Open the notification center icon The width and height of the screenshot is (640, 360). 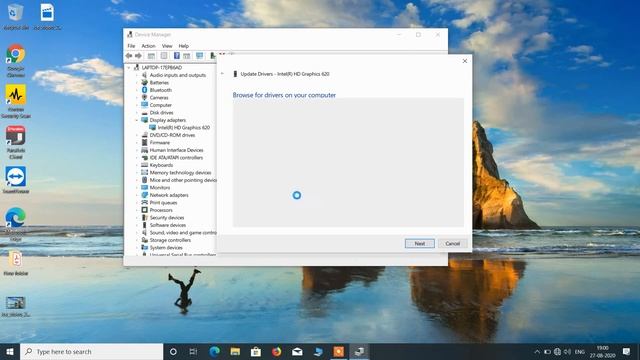click(x=627, y=351)
